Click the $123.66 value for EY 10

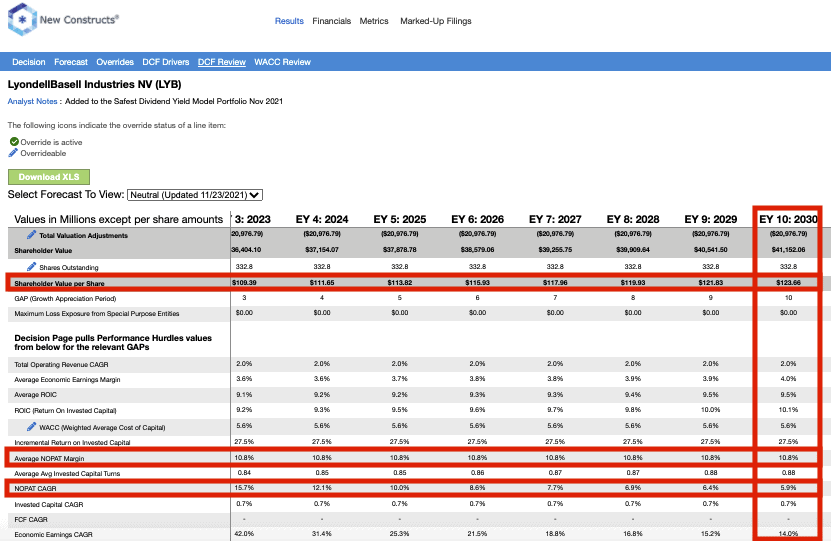788,282
